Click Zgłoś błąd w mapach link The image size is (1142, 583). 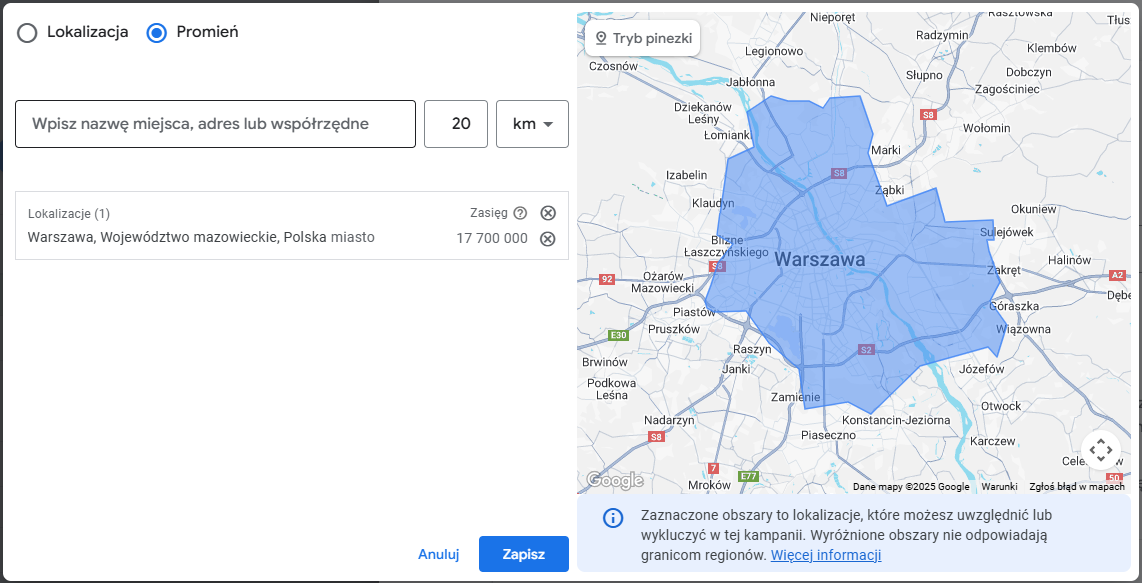(x=1078, y=487)
